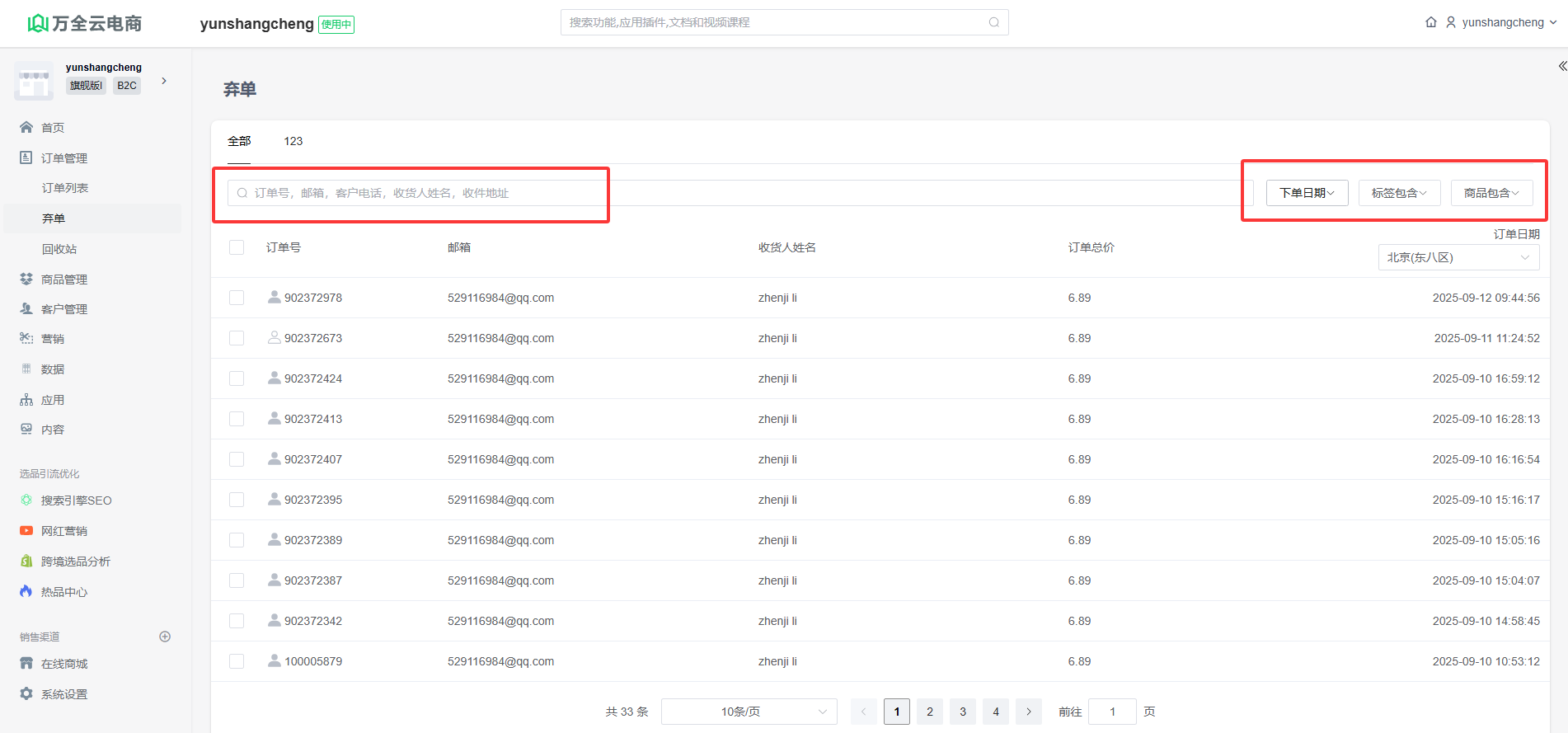The image size is (1568, 733).
Task: Switch to the 123 tab
Action: [293, 141]
